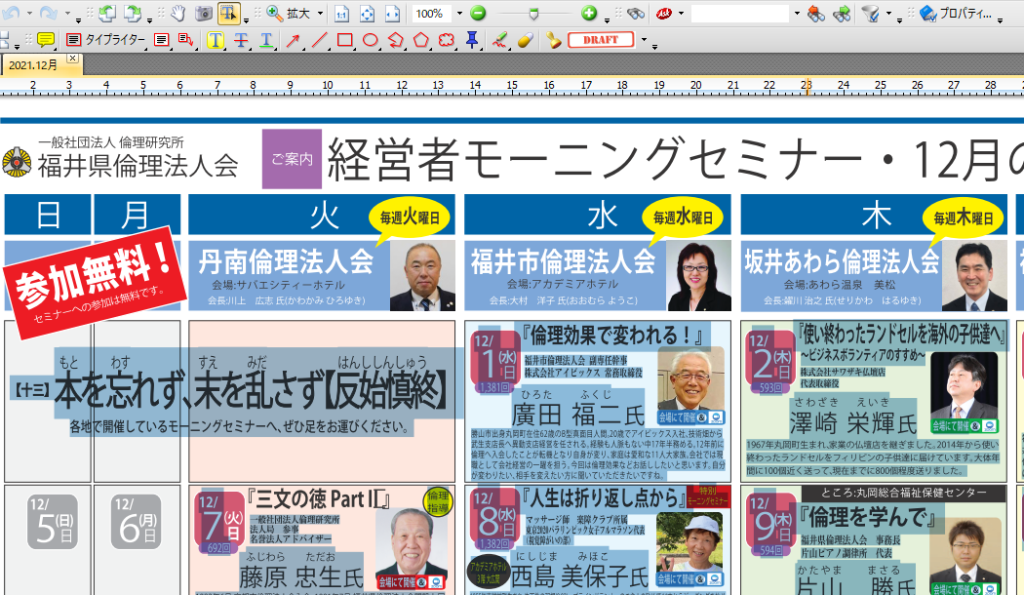1024x595 pixels.
Task: Find previous search result
Action: (816, 13)
